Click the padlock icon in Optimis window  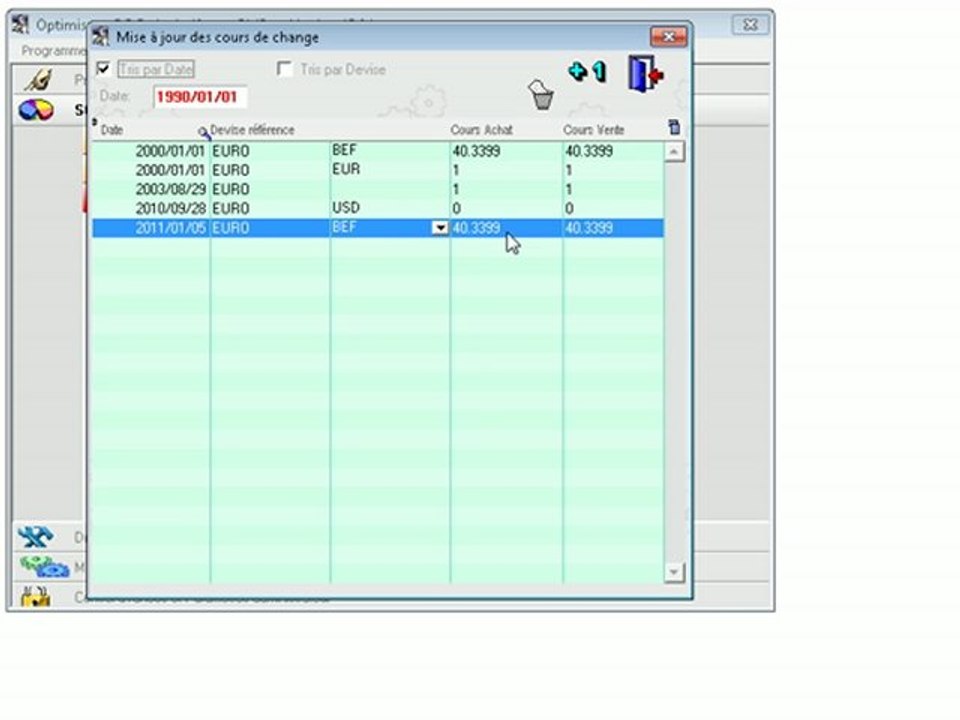pyautogui.click(x=36, y=596)
